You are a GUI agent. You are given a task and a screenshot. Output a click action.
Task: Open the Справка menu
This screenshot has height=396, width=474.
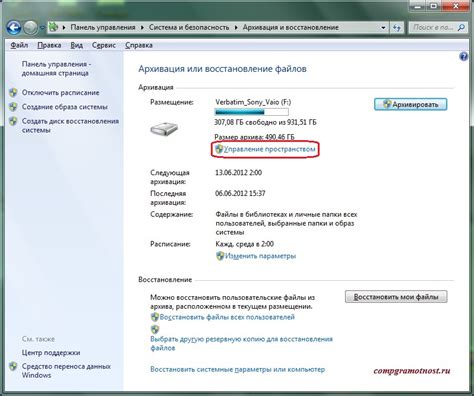139,45
